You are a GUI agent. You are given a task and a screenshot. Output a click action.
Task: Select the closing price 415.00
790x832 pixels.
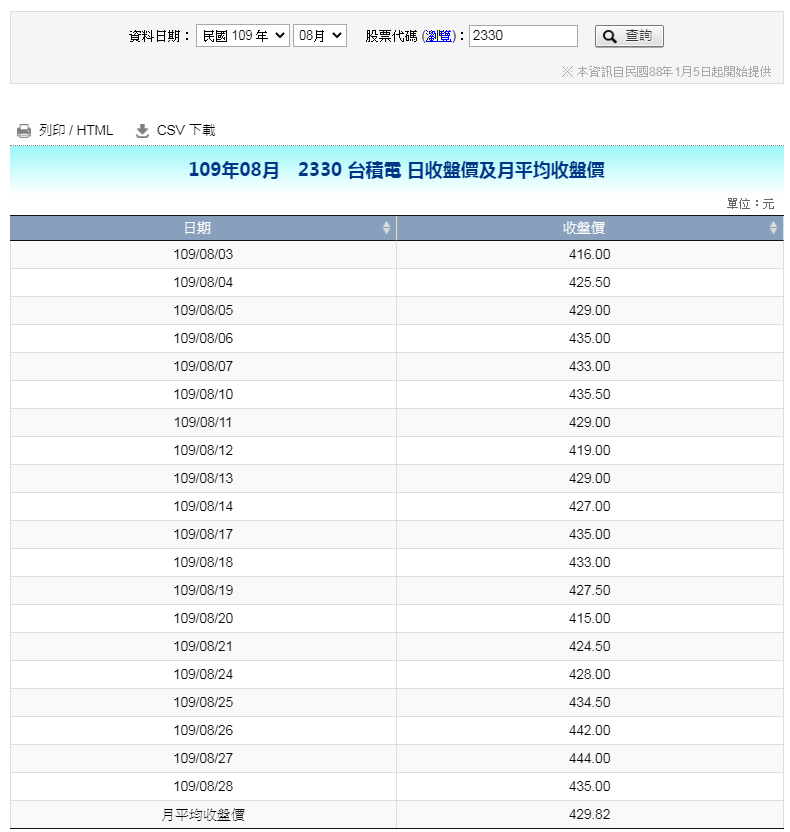coord(589,619)
